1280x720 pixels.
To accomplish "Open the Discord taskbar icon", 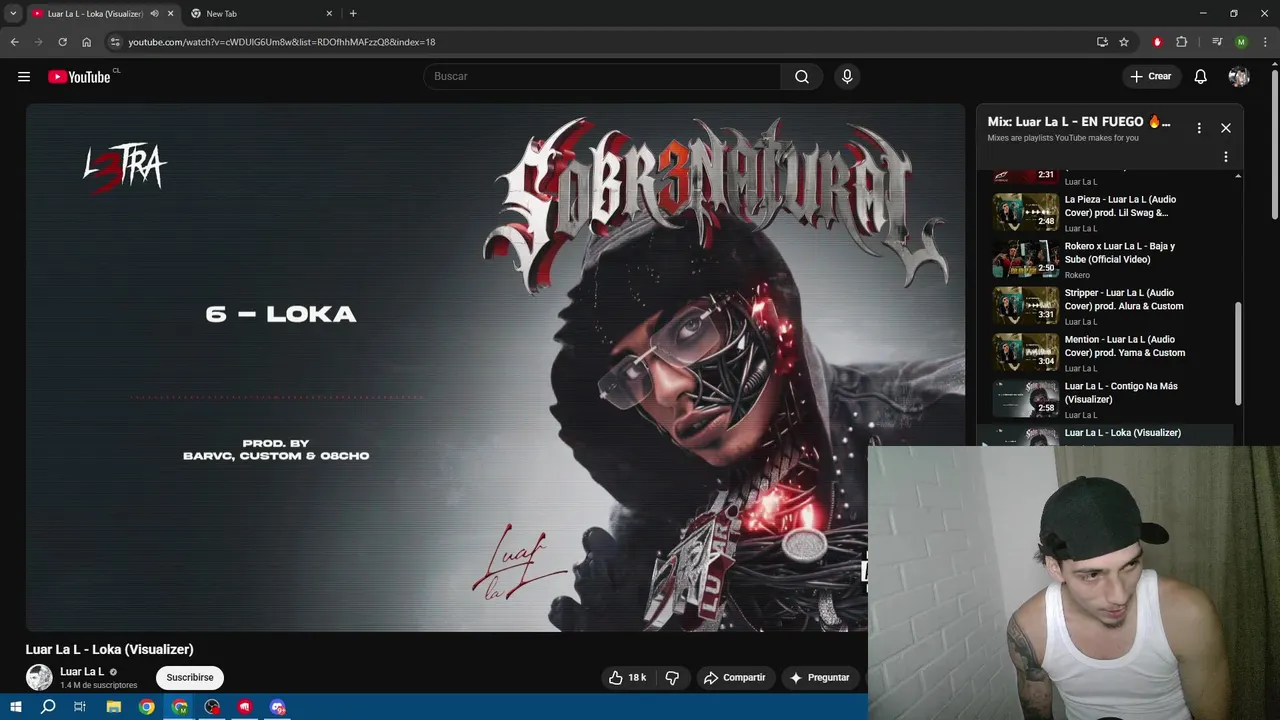I will (278, 707).
